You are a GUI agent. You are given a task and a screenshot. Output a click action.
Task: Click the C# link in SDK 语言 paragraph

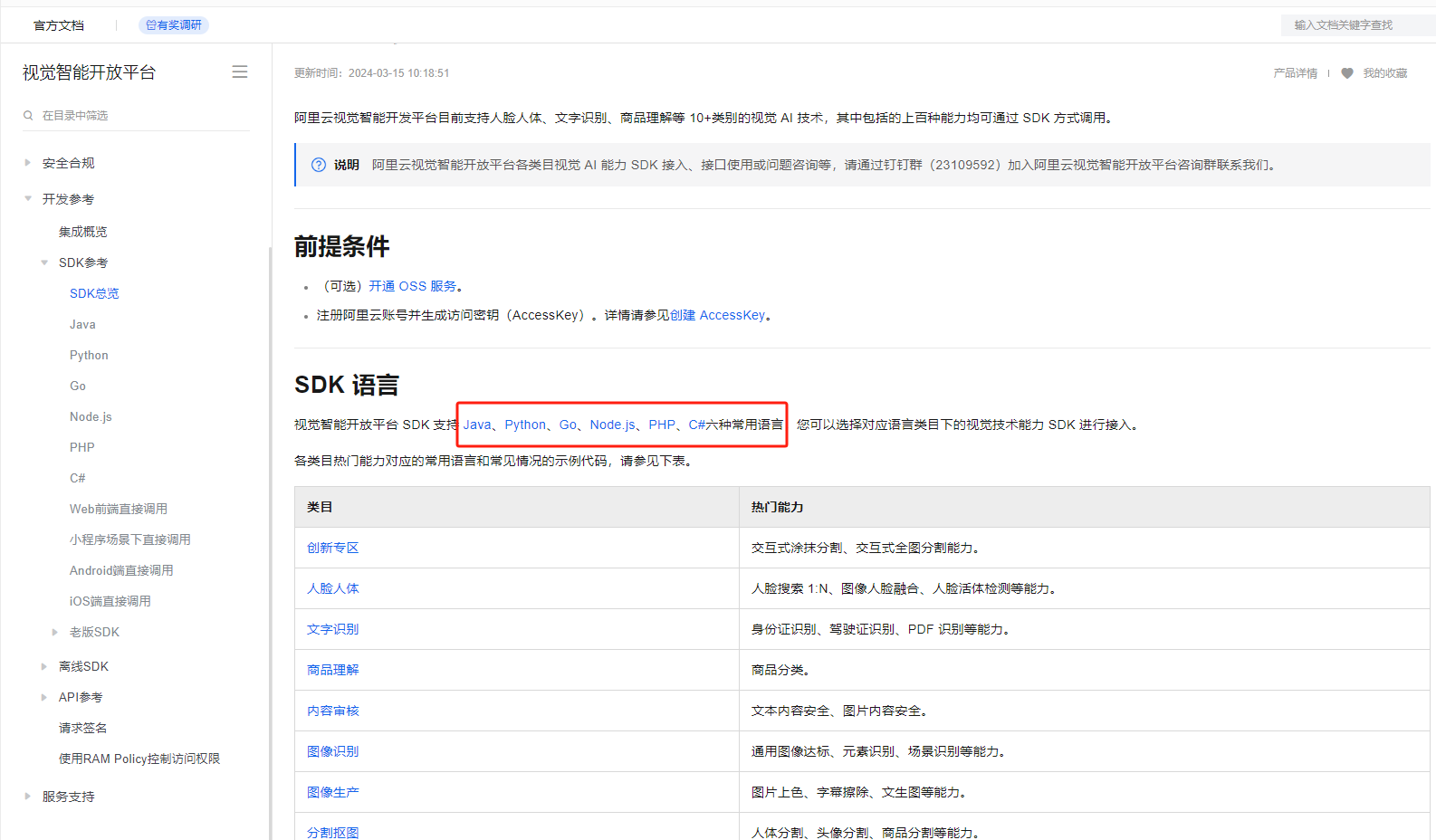697,425
